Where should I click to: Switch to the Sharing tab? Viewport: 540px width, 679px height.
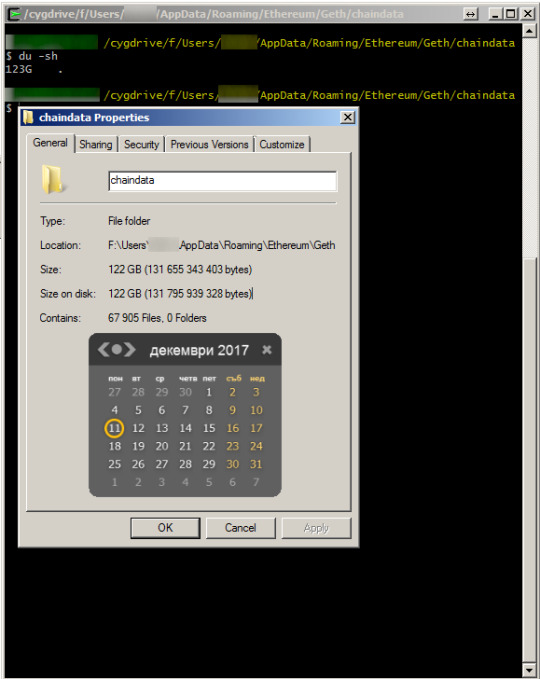coord(96,144)
